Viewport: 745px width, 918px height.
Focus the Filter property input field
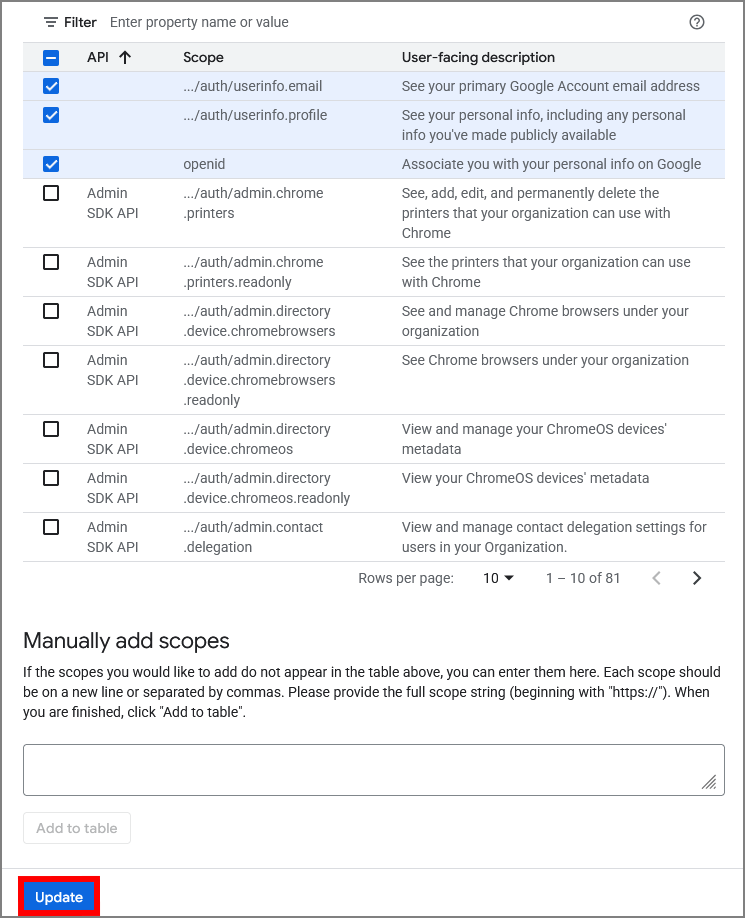(x=199, y=22)
